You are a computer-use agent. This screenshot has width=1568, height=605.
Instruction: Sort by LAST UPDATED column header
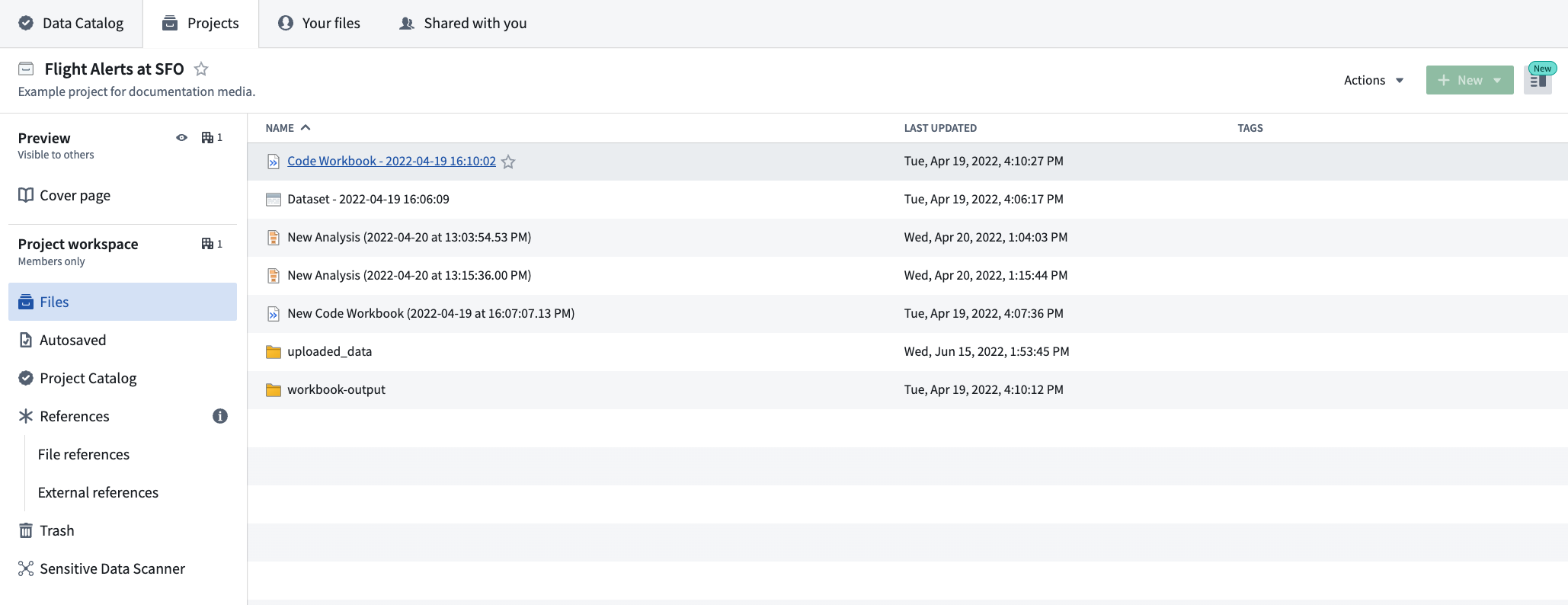[x=940, y=128]
